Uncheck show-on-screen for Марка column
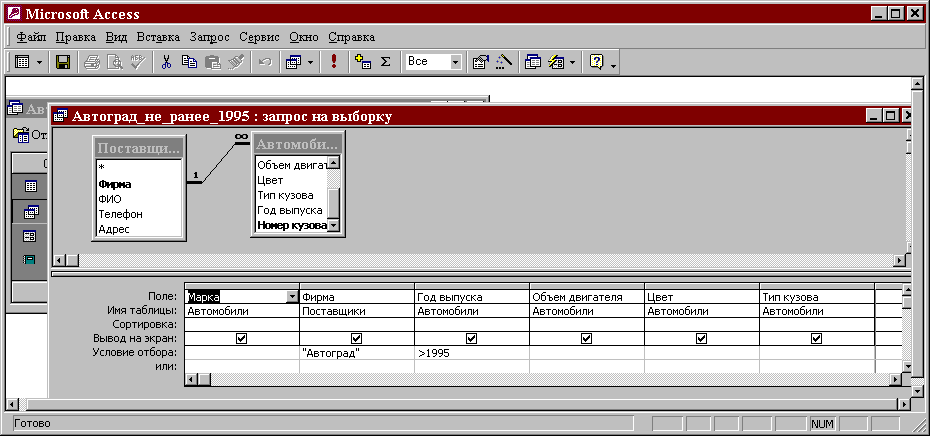930x436 pixels. click(x=241, y=338)
